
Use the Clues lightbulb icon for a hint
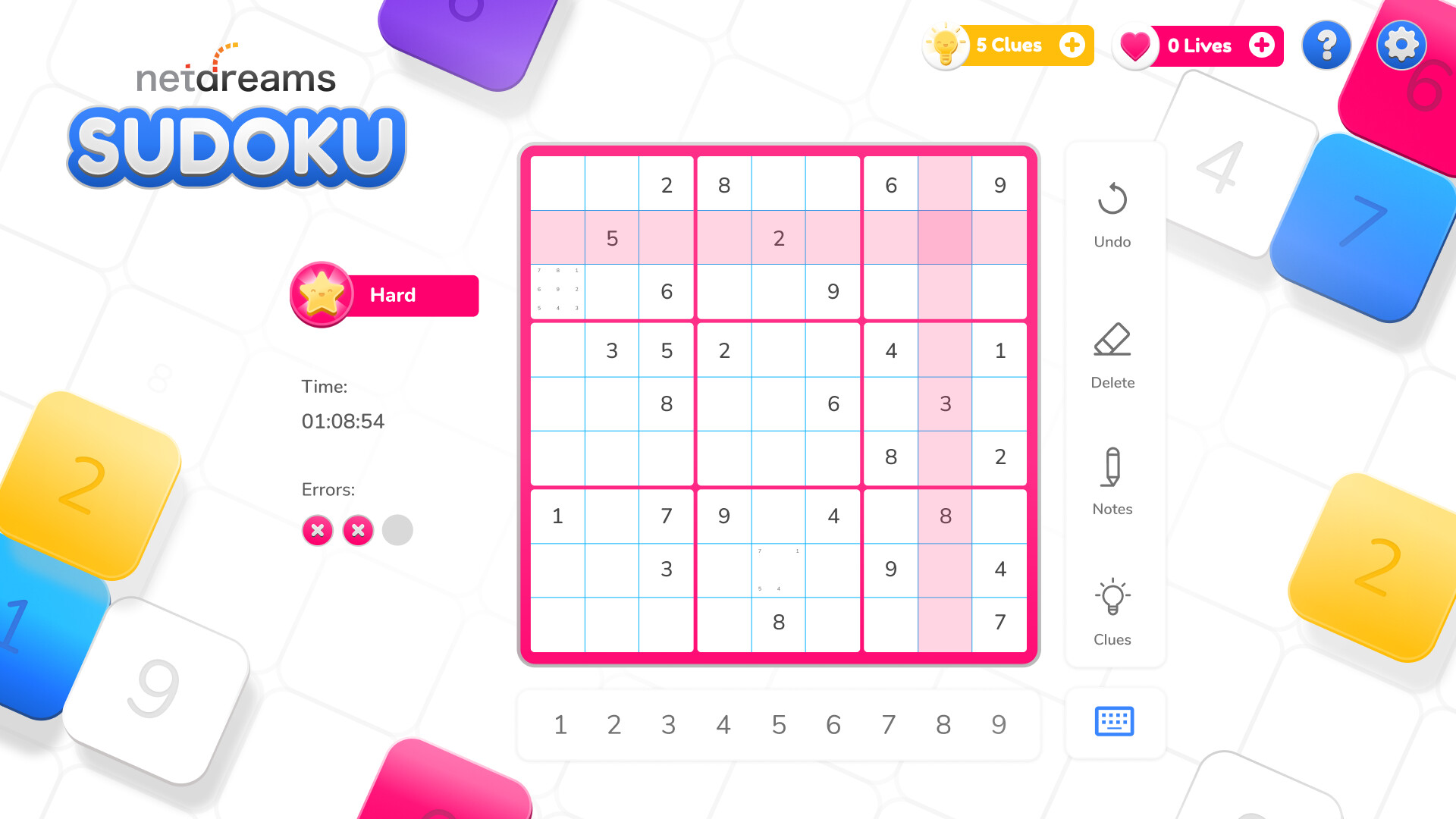(x=1112, y=600)
